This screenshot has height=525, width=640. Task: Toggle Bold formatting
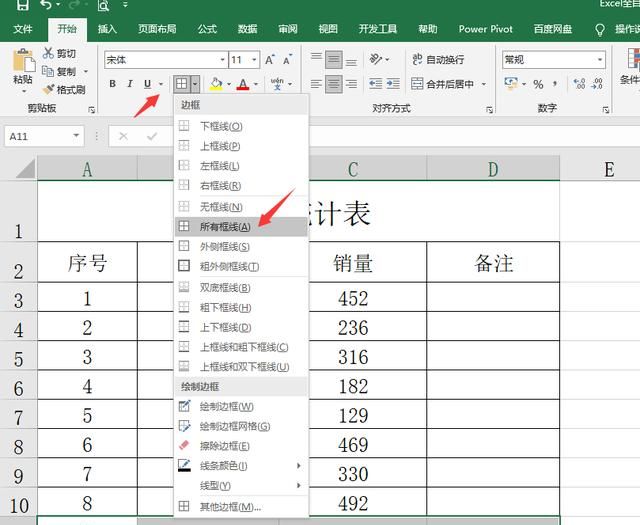point(112,84)
